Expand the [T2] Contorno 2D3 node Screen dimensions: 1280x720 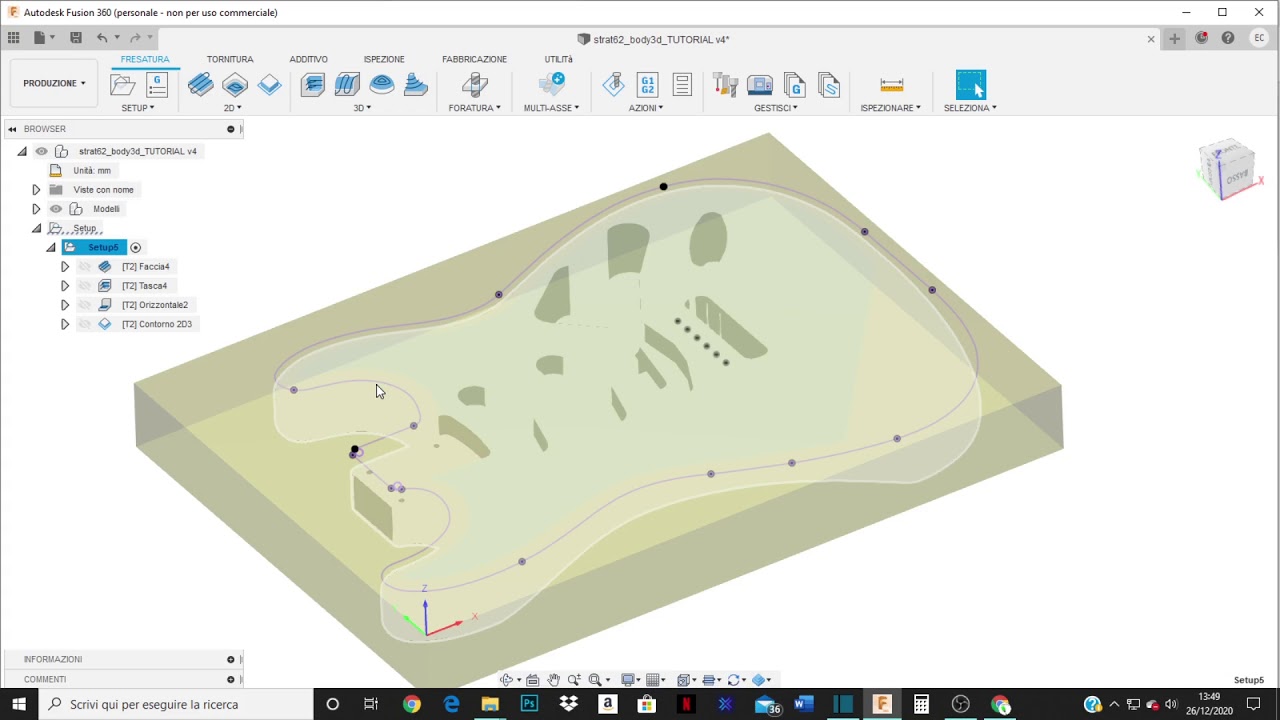coord(65,324)
